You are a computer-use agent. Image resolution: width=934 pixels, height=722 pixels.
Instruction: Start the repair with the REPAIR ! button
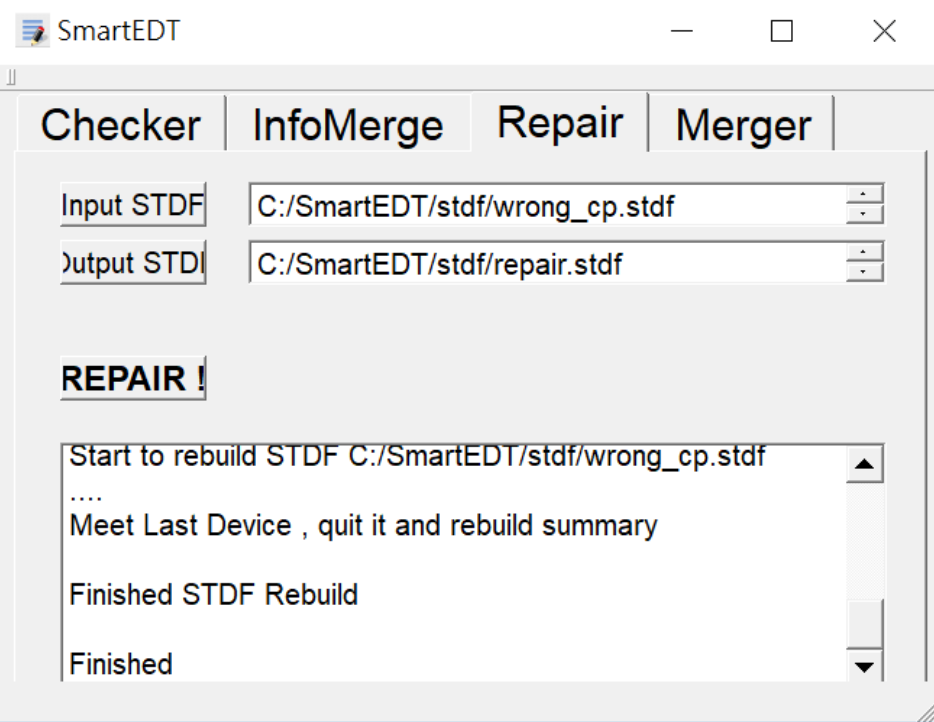point(133,379)
